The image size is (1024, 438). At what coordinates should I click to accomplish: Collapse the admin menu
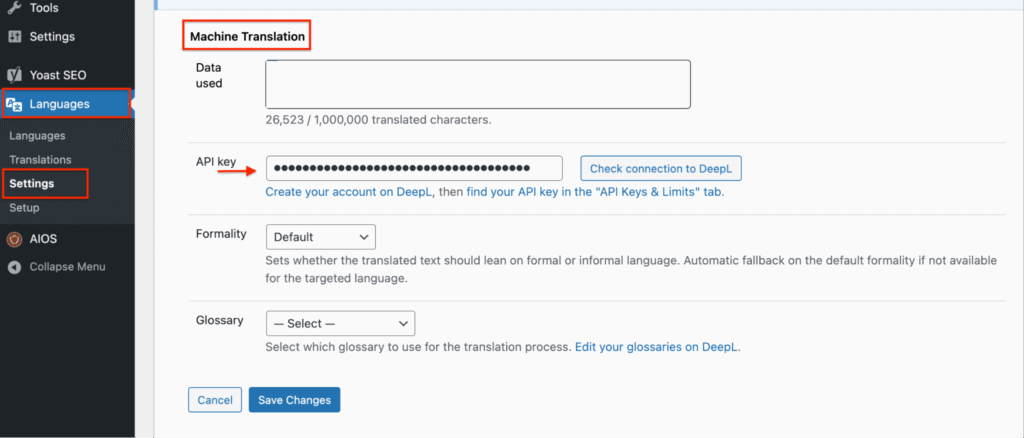67,267
